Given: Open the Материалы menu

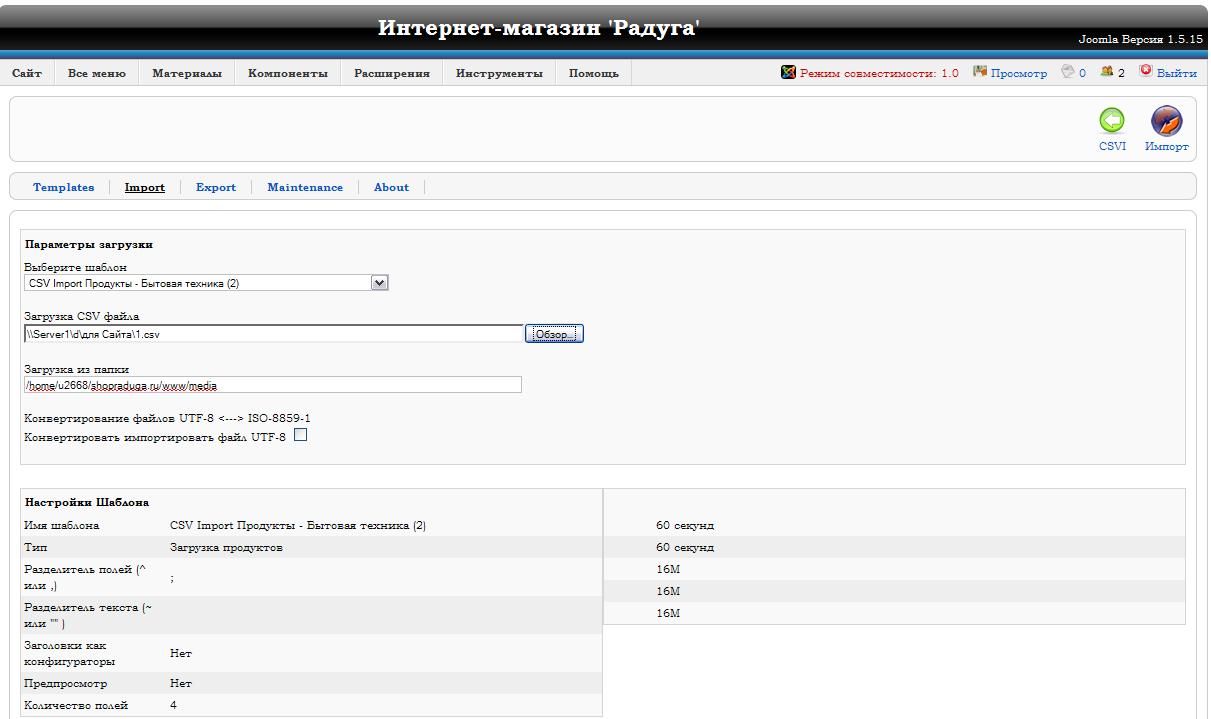Looking at the screenshot, I should pyautogui.click(x=187, y=74).
